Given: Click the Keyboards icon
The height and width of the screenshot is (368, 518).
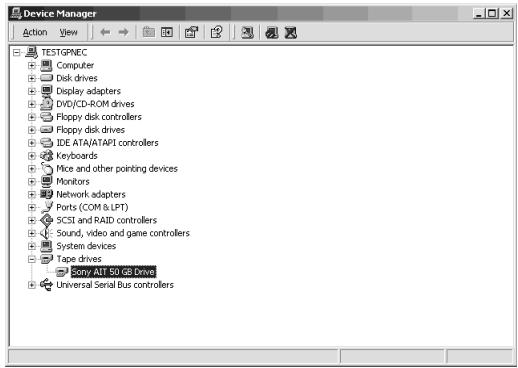Looking at the screenshot, I should pos(46,155).
